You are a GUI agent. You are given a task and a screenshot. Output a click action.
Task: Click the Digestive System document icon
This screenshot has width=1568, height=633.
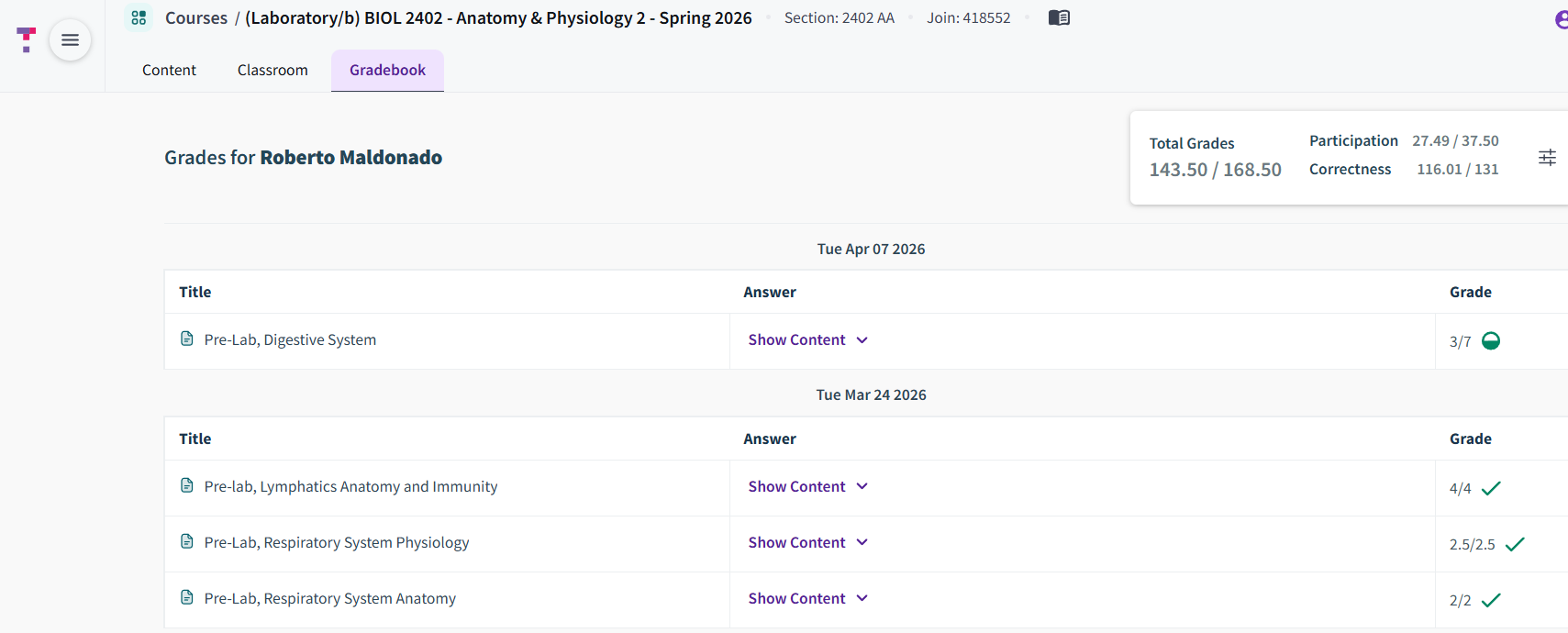click(187, 339)
